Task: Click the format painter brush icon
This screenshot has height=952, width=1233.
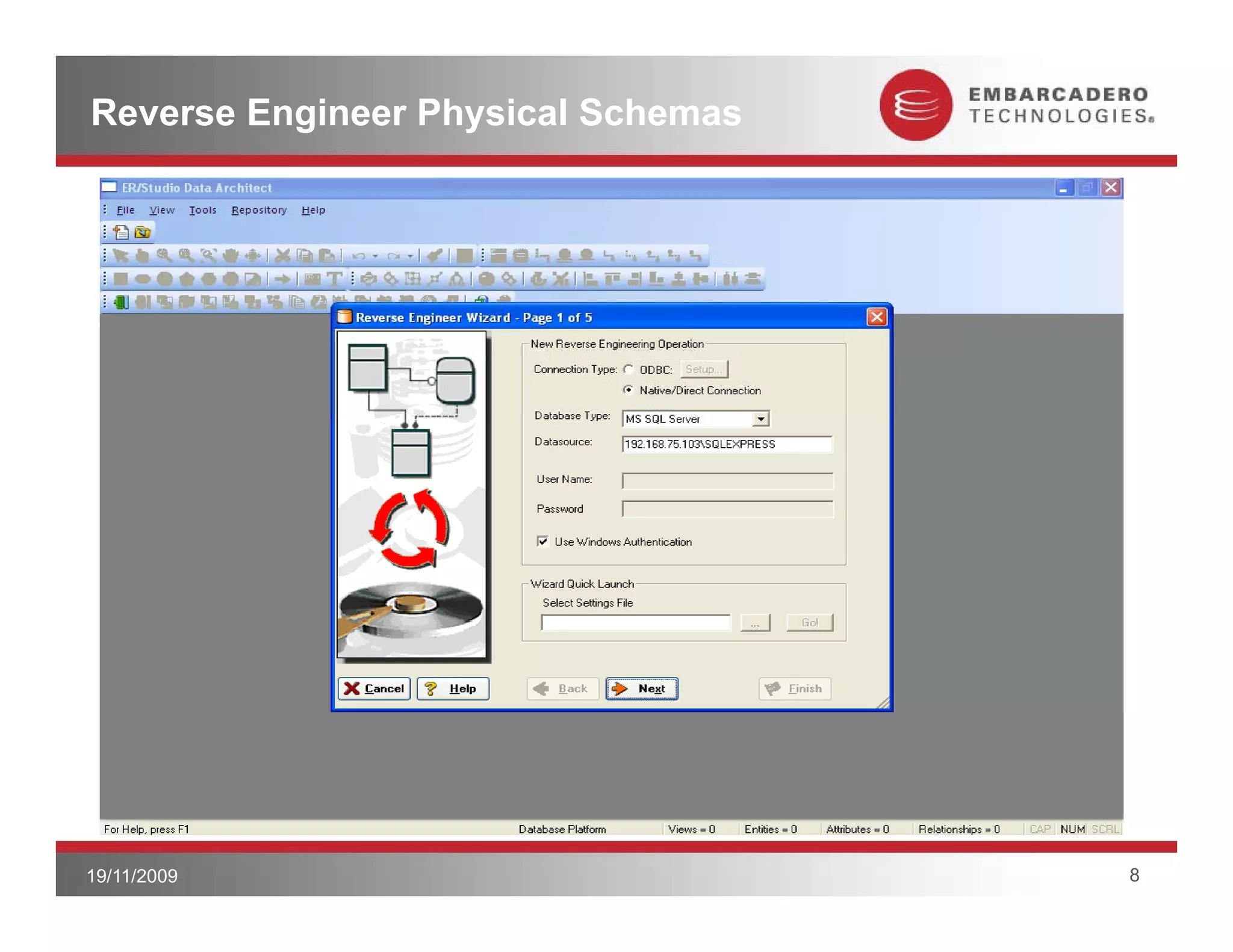Action: click(434, 256)
